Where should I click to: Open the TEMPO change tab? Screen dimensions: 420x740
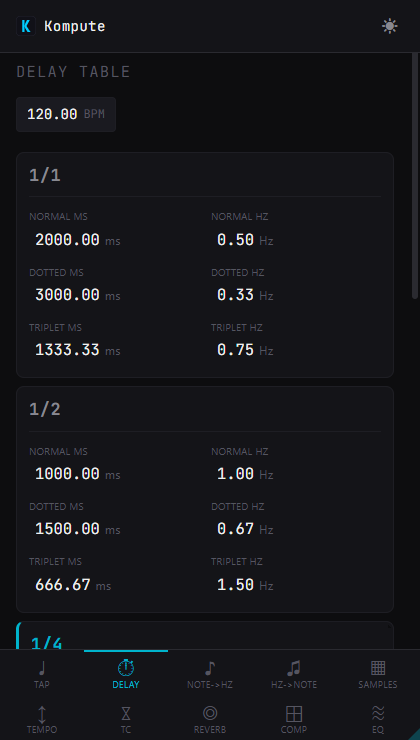coord(42,719)
